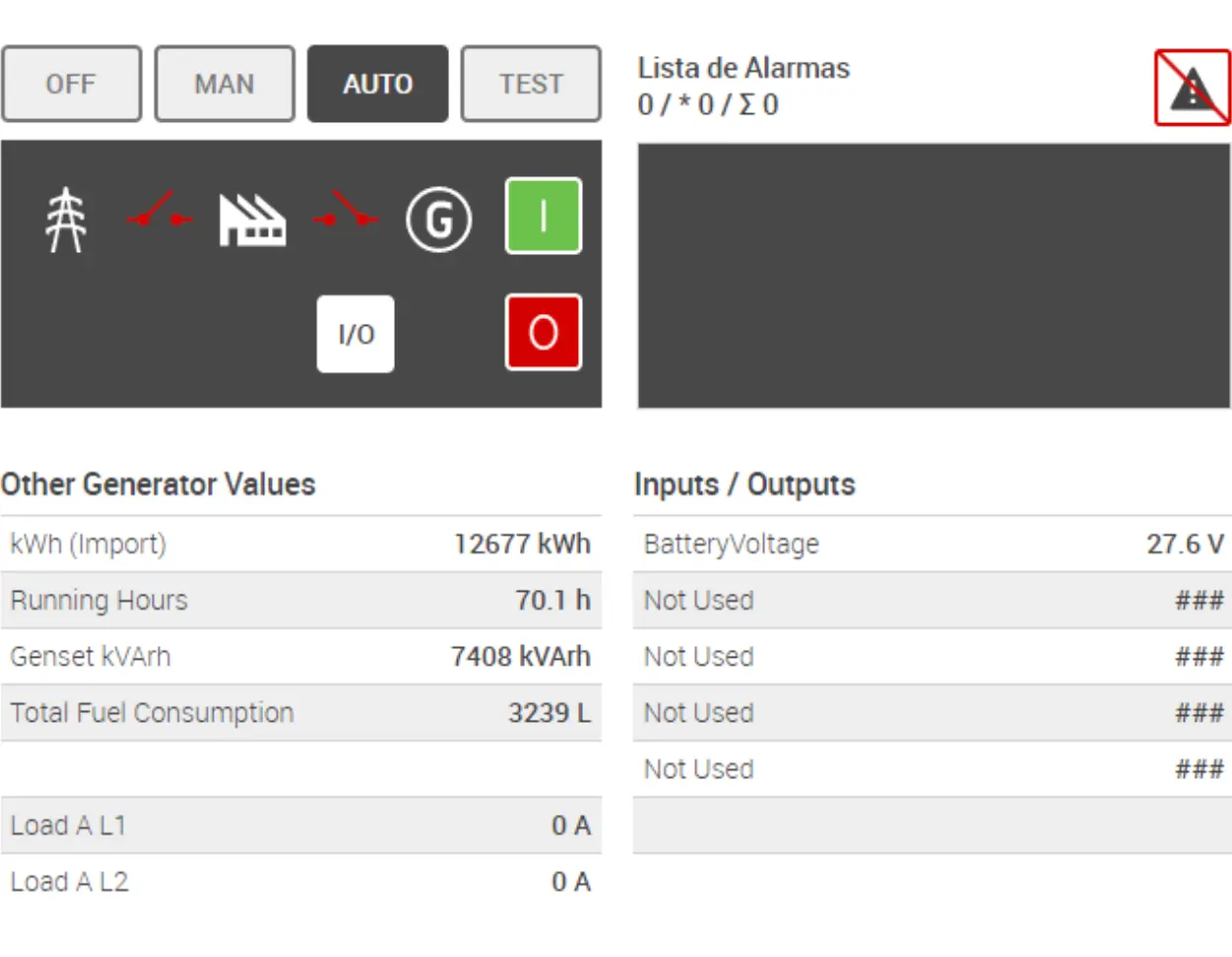Click the generator G circle icon

click(x=438, y=220)
